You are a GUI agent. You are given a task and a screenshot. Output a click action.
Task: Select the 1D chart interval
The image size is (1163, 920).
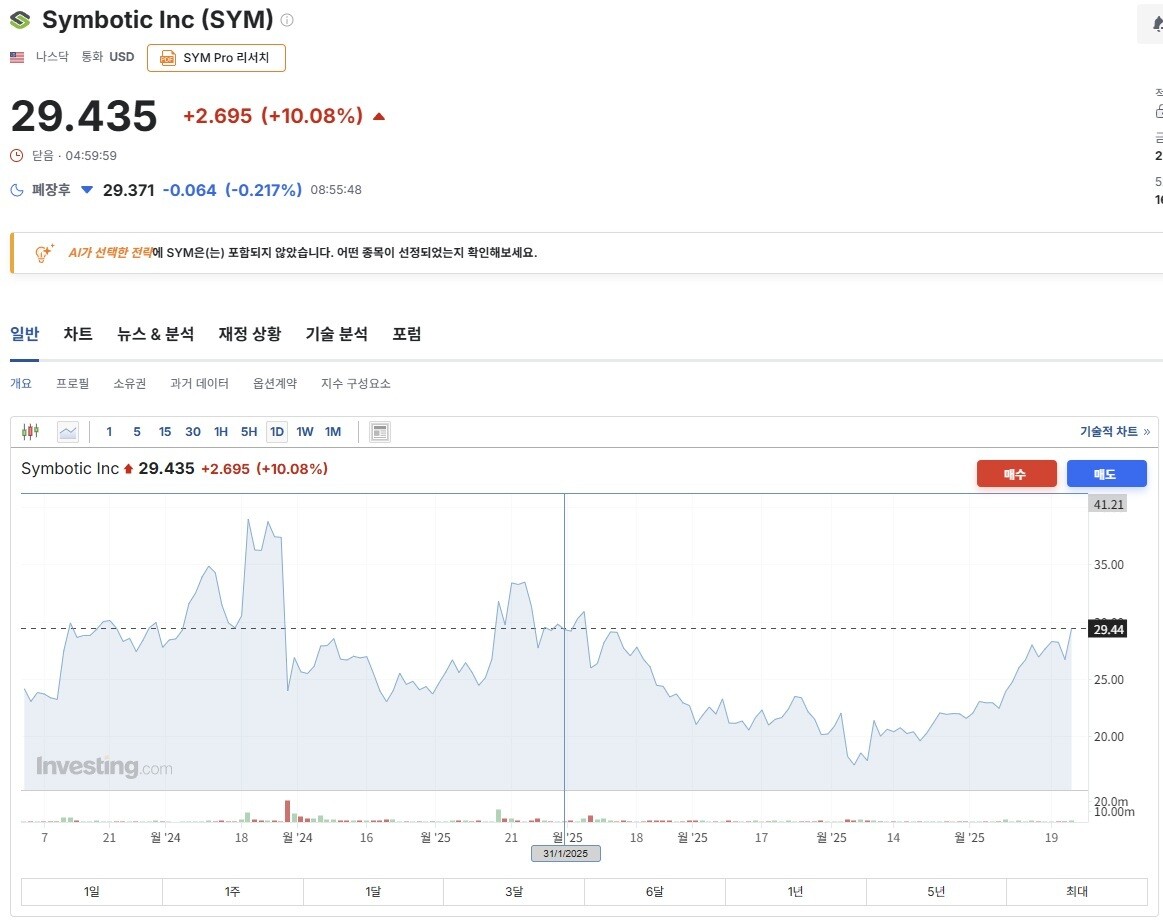(x=277, y=432)
